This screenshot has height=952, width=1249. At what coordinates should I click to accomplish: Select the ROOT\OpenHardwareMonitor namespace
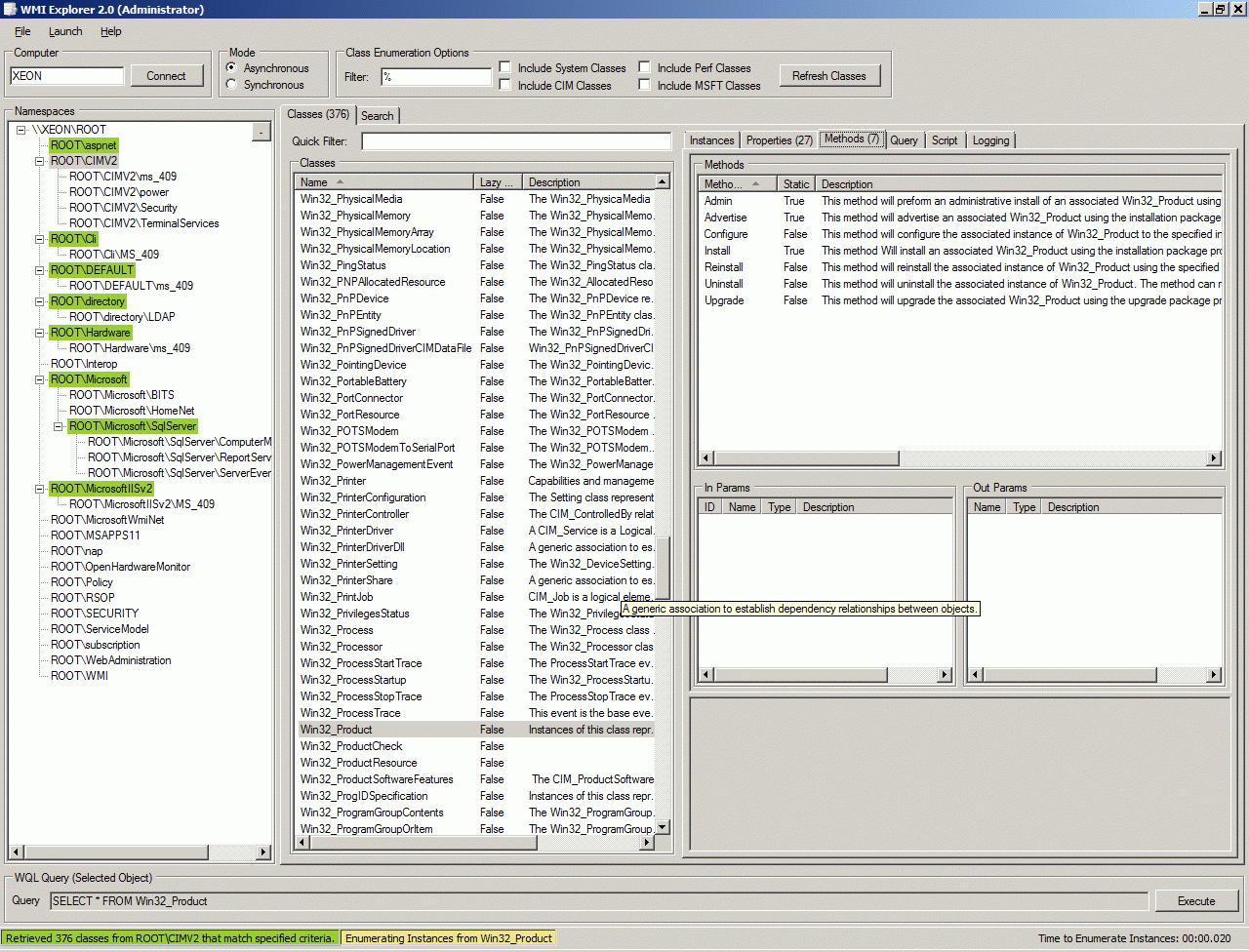click(x=120, y=567)
